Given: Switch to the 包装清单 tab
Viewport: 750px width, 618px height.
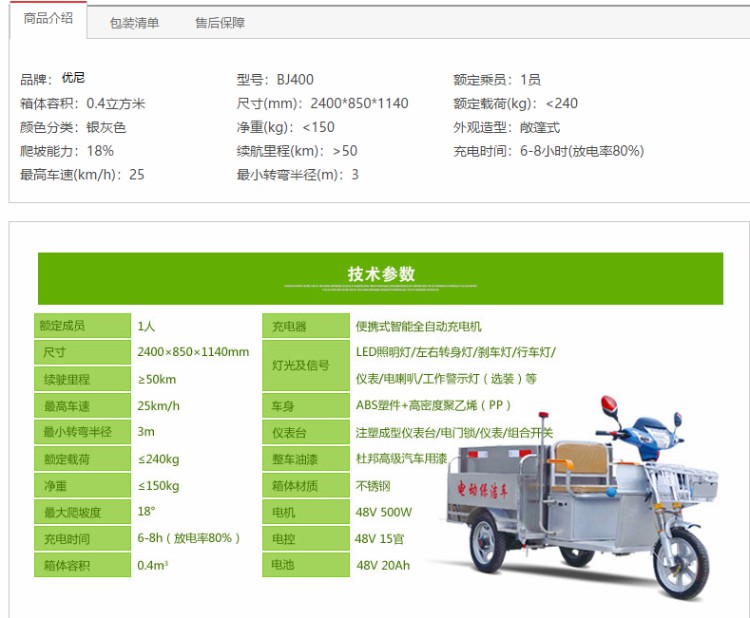Looking at the screenshot, I should [134, 23].
